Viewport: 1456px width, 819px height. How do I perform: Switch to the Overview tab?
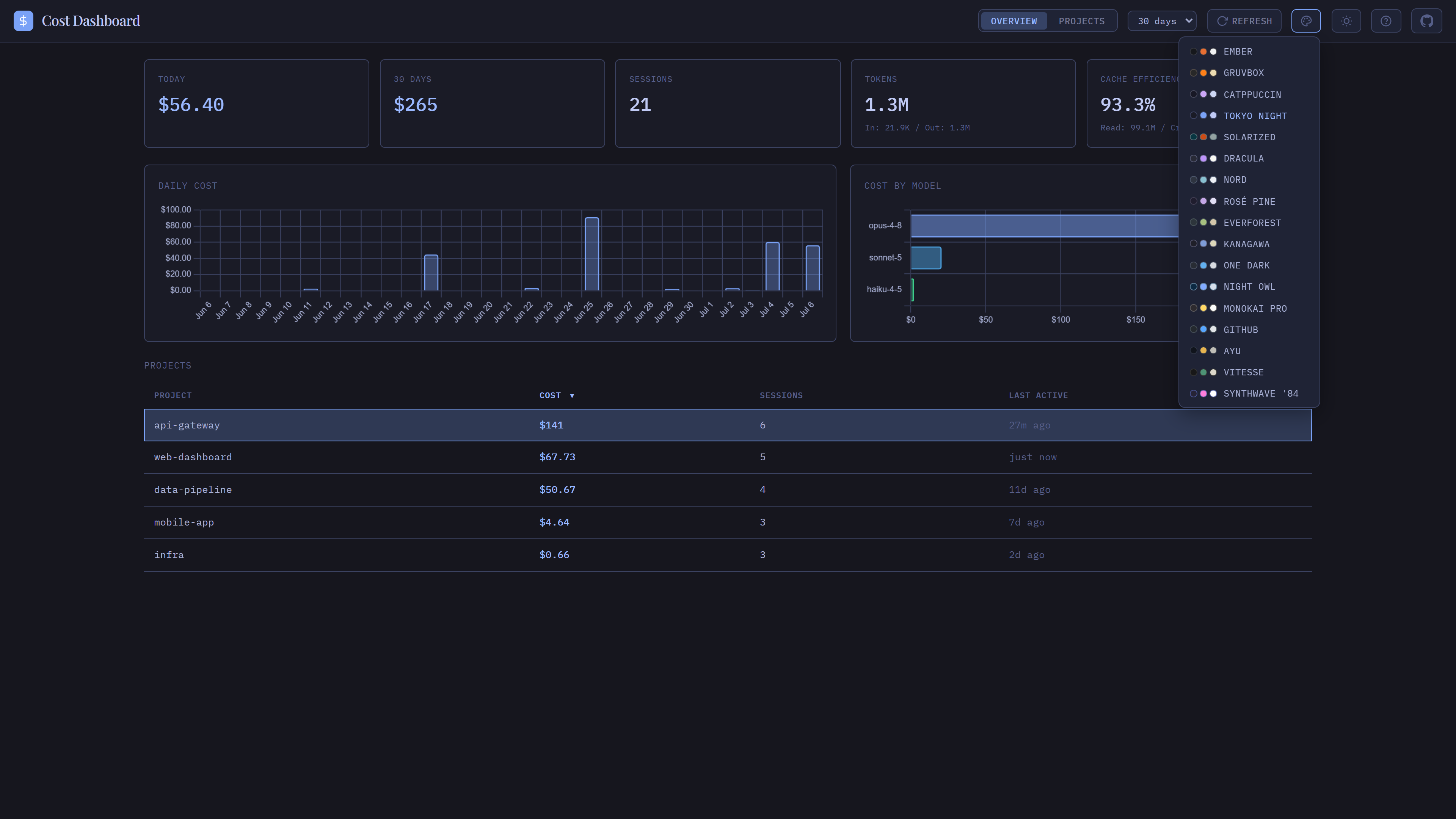1014,21
